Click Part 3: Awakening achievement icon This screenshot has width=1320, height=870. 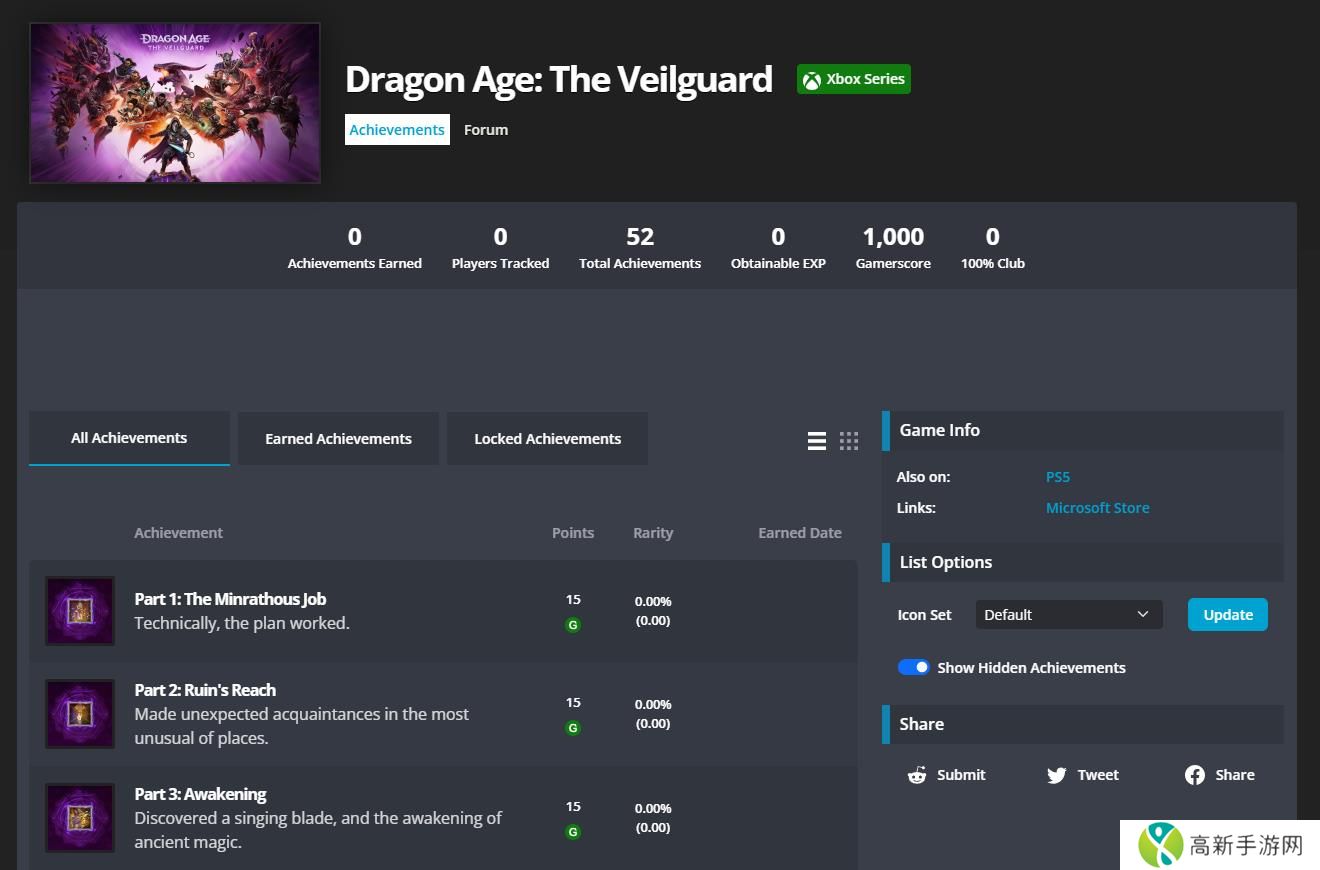click(x=80, y=818)
